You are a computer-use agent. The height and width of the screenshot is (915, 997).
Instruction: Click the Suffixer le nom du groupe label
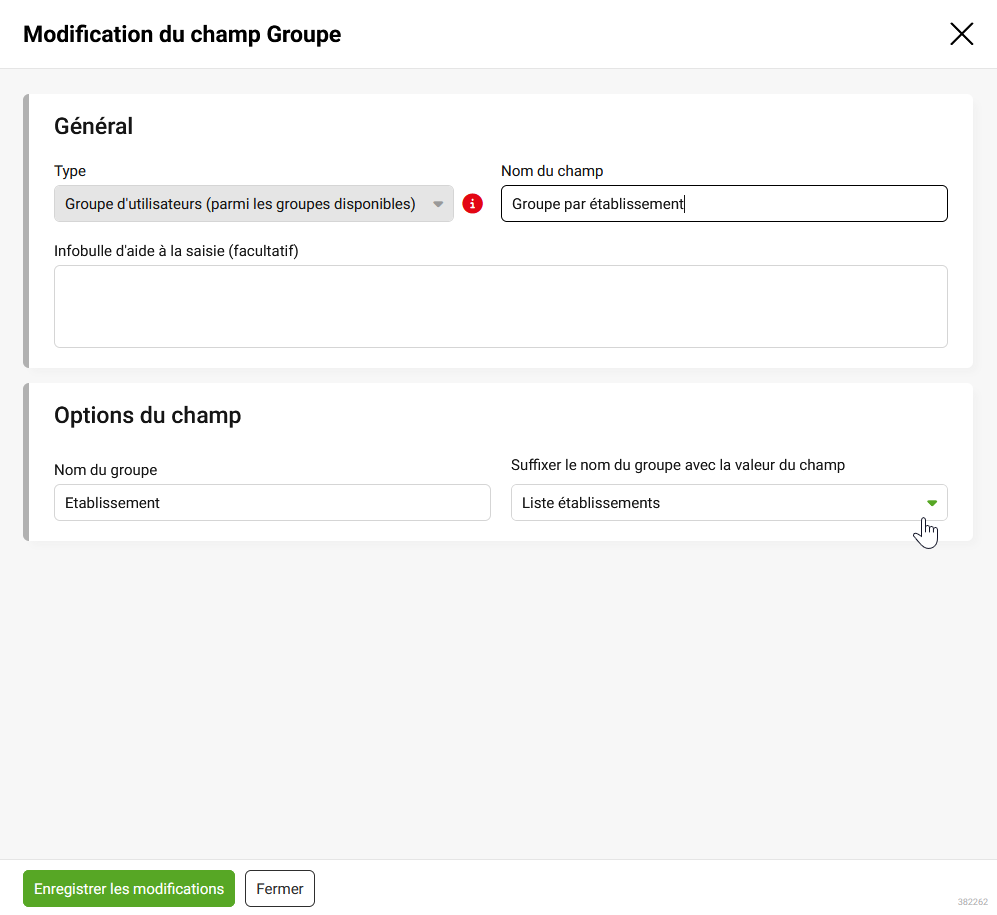tap(678, 465)
